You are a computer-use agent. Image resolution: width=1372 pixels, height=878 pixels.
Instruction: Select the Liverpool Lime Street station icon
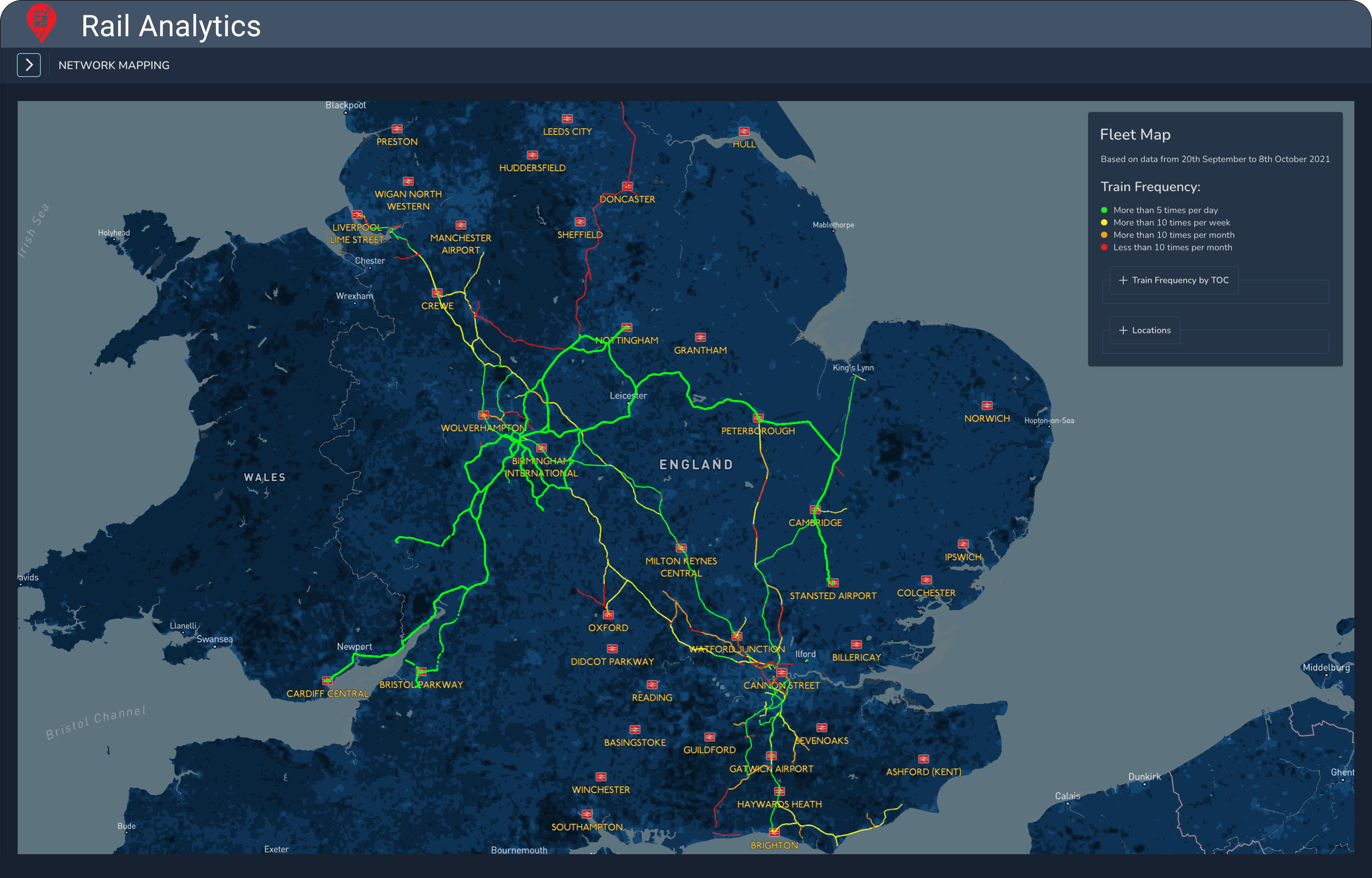[358, 215]
